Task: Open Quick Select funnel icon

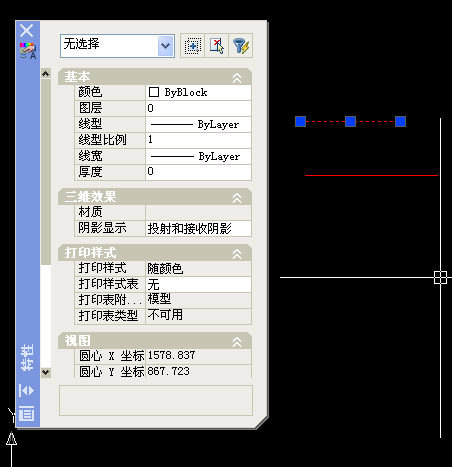Action: point(241,46)
